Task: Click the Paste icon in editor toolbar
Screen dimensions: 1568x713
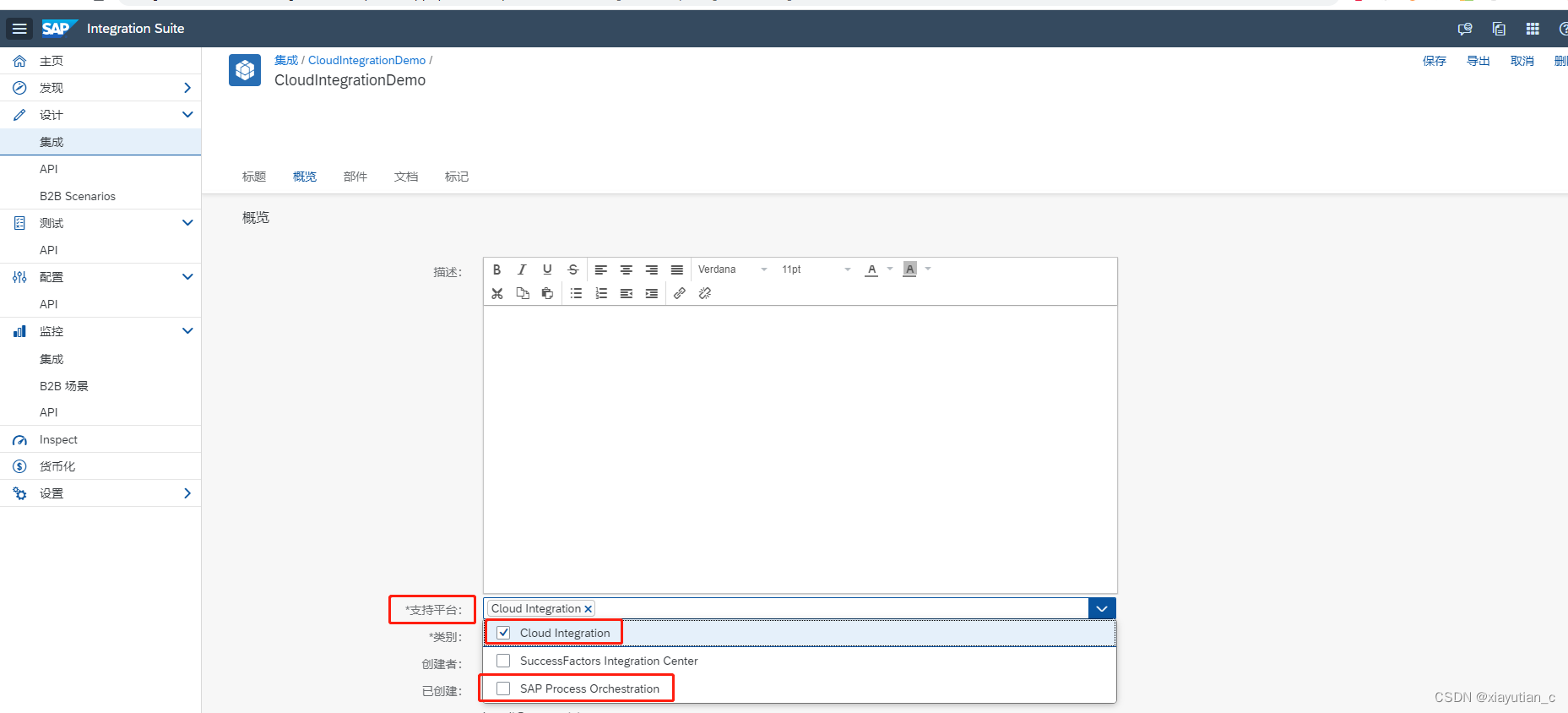Action: [x=547, y=293]
